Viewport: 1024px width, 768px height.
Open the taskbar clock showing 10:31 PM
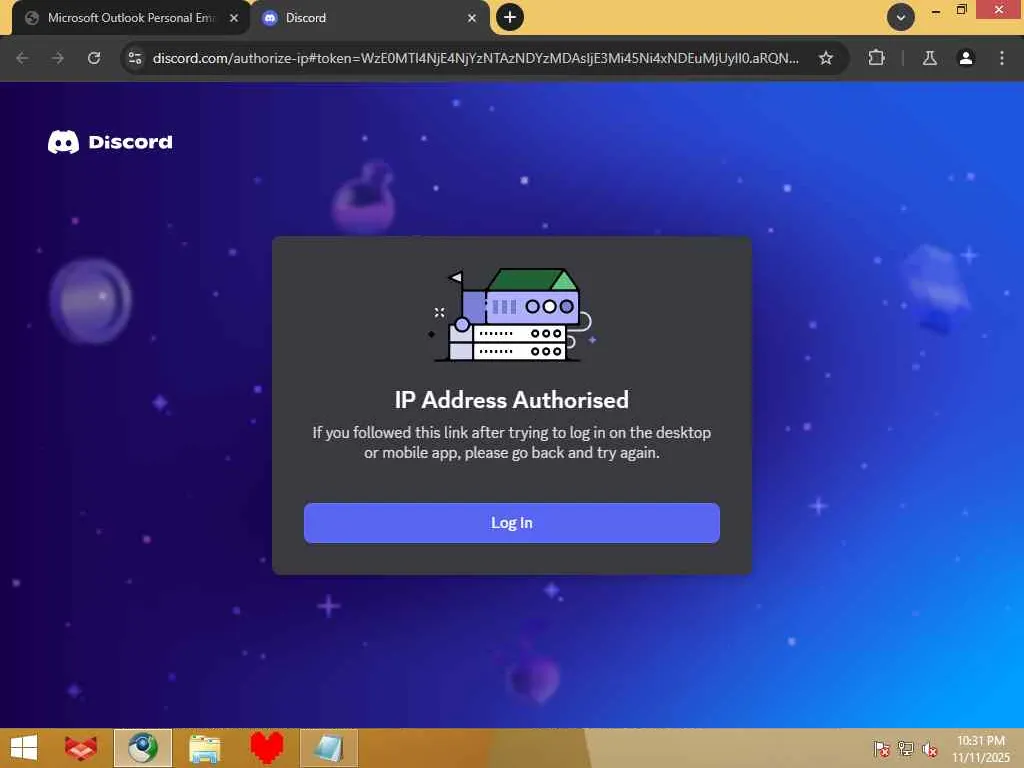tap(980, 749)
